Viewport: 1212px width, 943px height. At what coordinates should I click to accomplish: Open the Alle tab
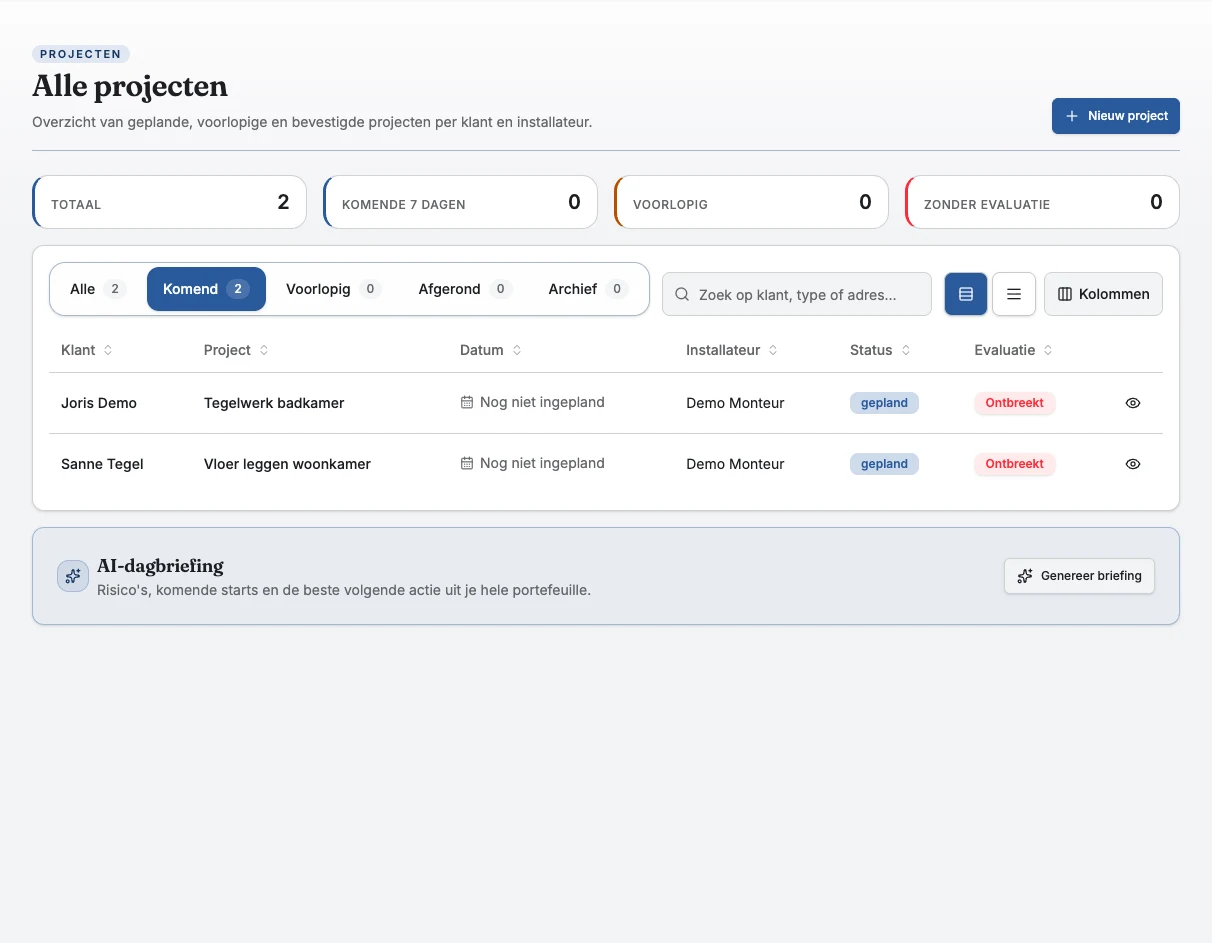98,289
